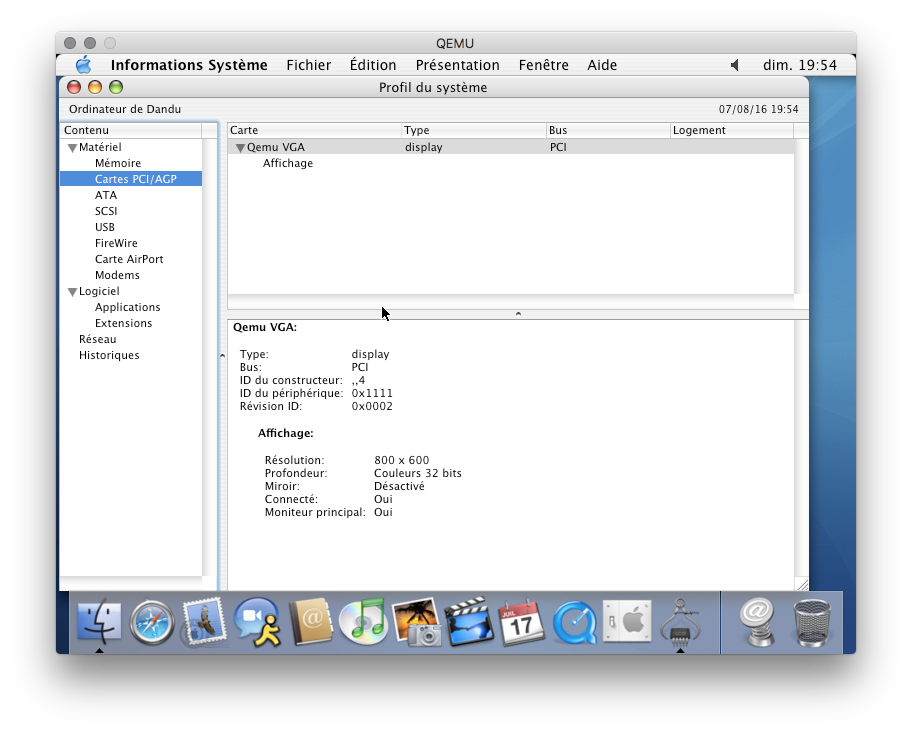
Task: Select Modems in the sidebar
Action: [x=117, y=275]
